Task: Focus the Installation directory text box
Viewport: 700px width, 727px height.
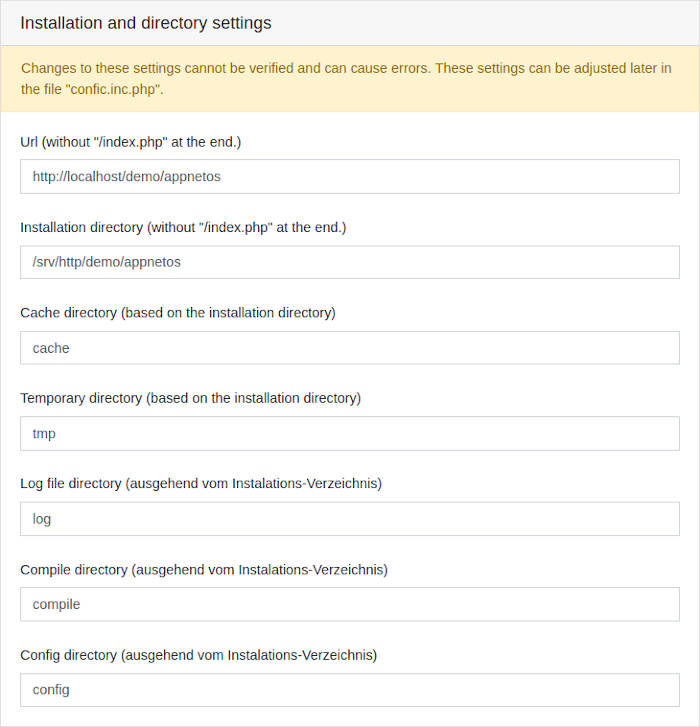Action: (x=349, y=262)
